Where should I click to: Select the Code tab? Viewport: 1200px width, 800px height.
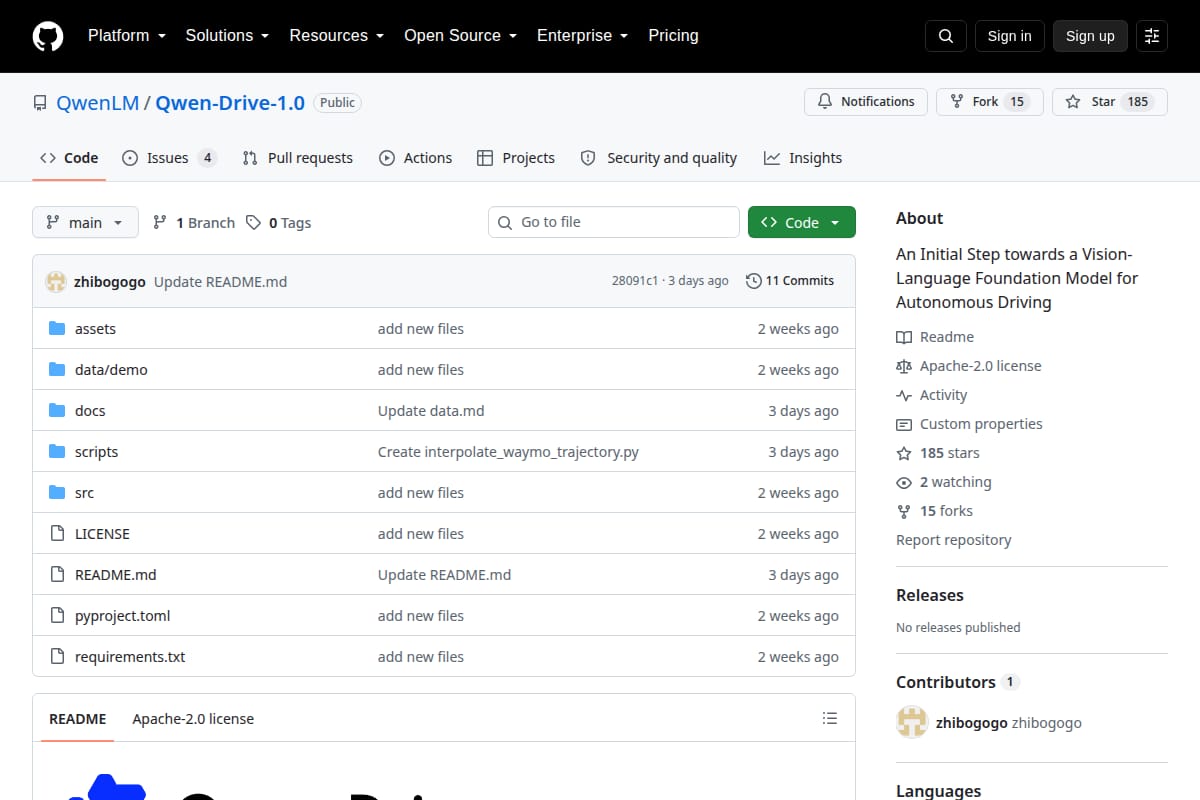[x=69, y=158]
